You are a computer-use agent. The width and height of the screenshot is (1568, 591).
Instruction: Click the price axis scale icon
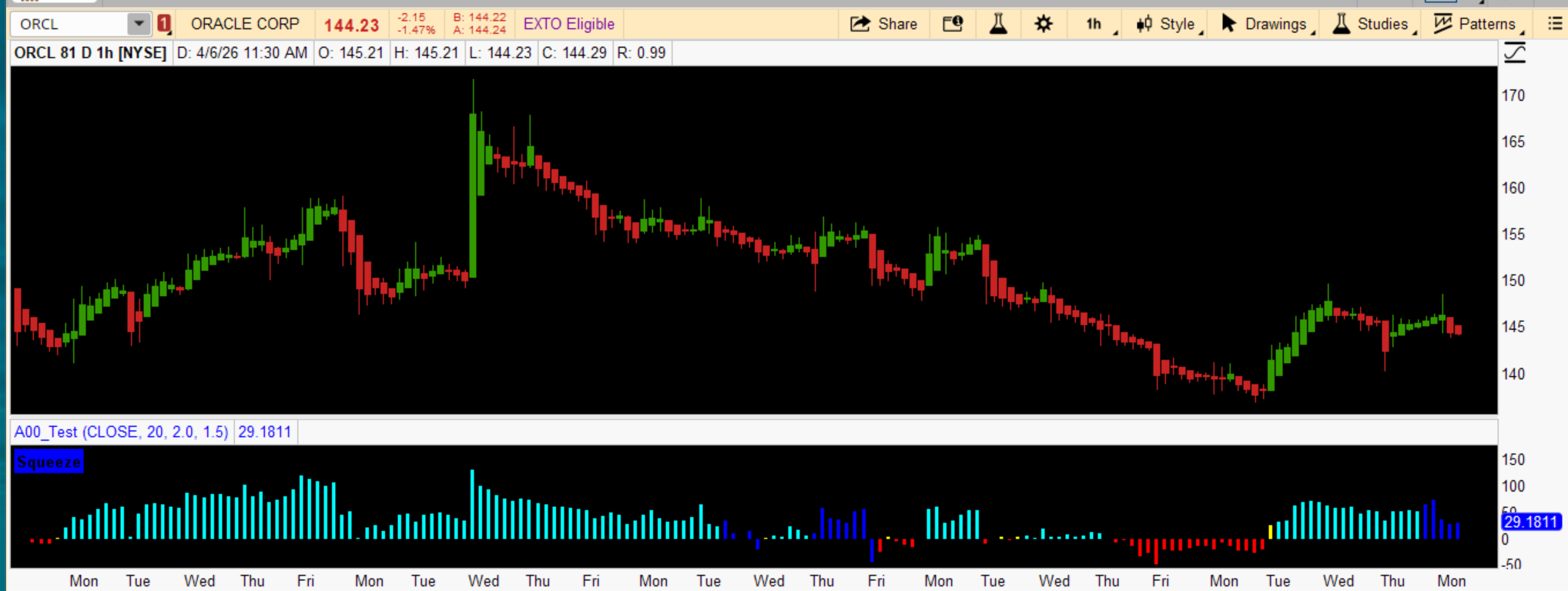(x=1514, y=53)
